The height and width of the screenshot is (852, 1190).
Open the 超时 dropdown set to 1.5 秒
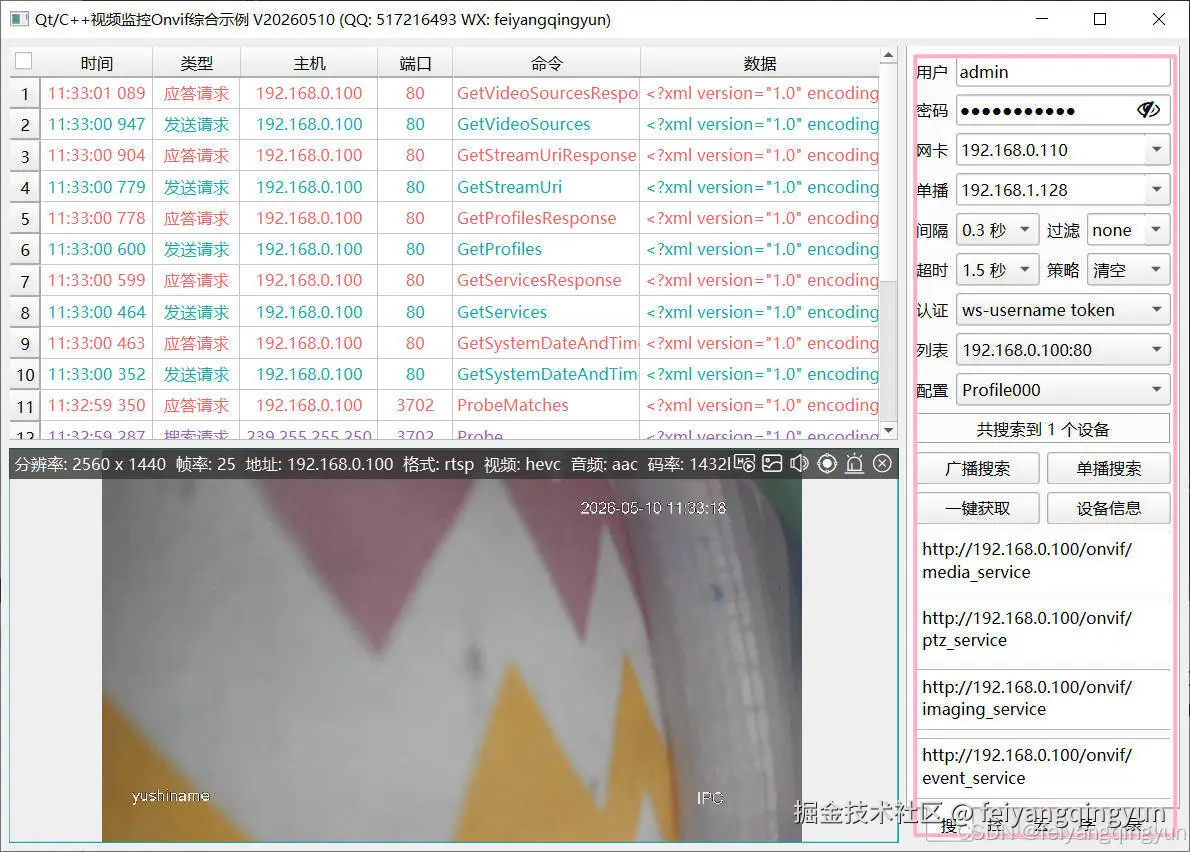coord(996,270)
